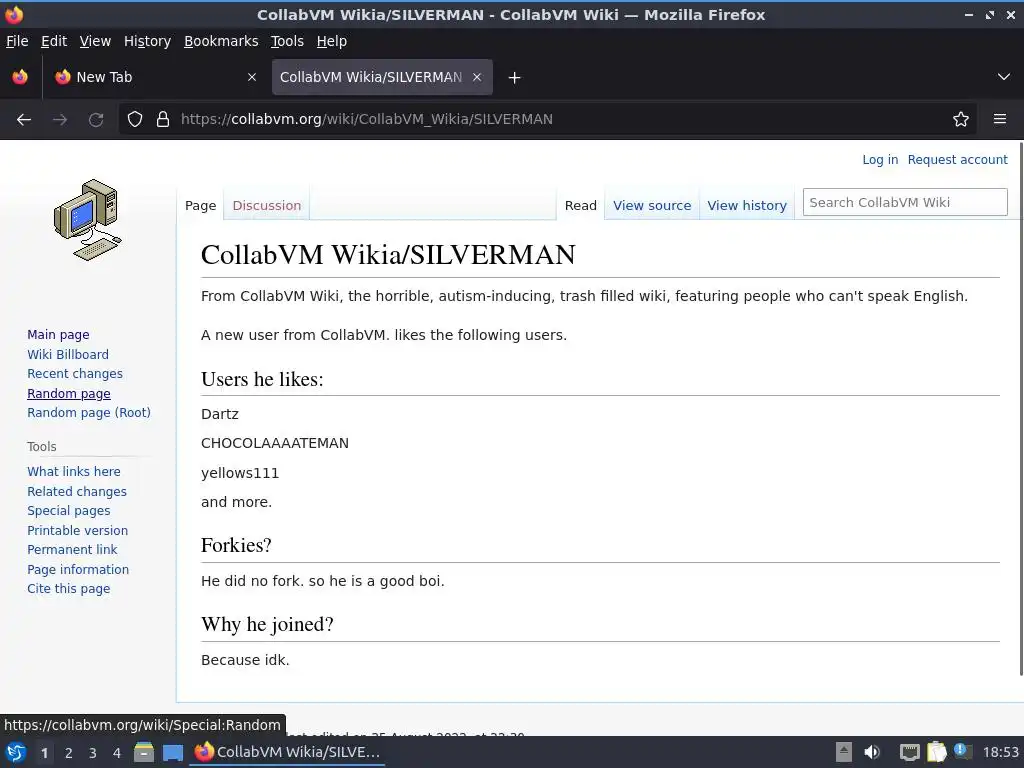The height and width of the screenshot is (768, 1024).
Task: Click the text yellows111
Action: point(240,473)
